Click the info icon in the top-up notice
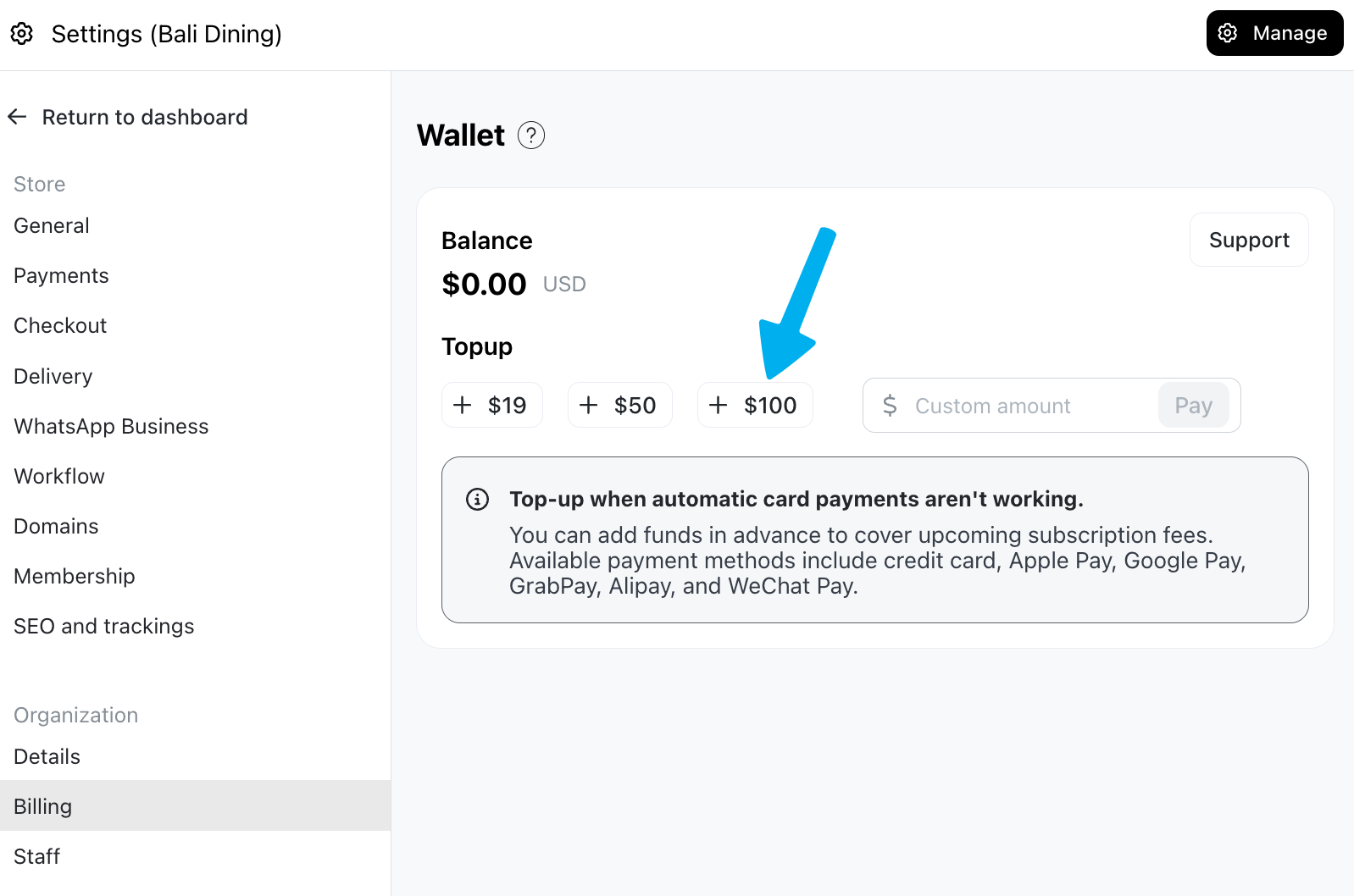 coord(478,500)
